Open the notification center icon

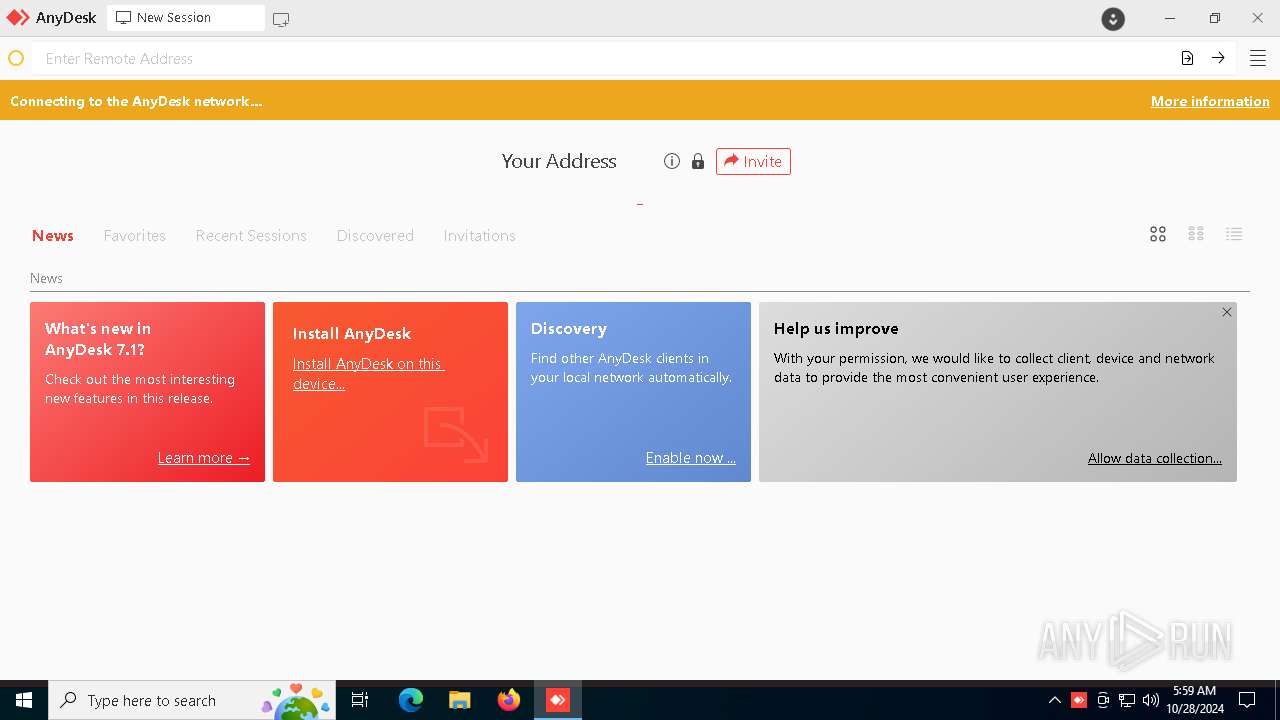1247,700
